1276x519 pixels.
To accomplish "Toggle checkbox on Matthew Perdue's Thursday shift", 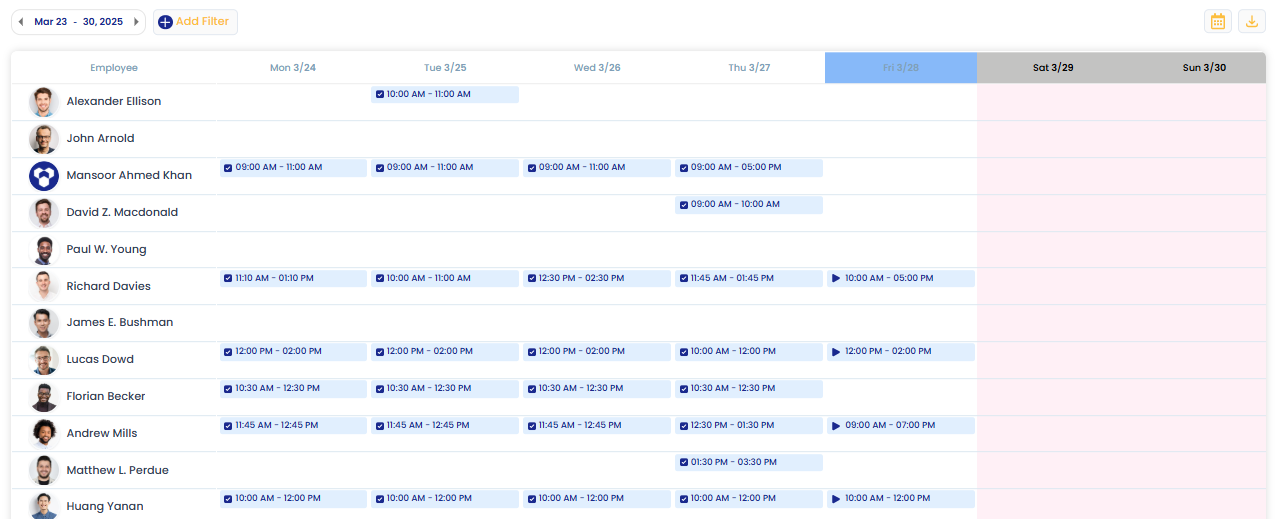I will [684, 463].
